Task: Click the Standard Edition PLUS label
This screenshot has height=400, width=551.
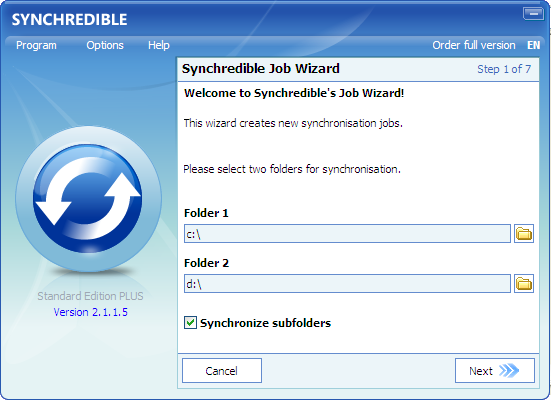Action: (x=90, y=296)
